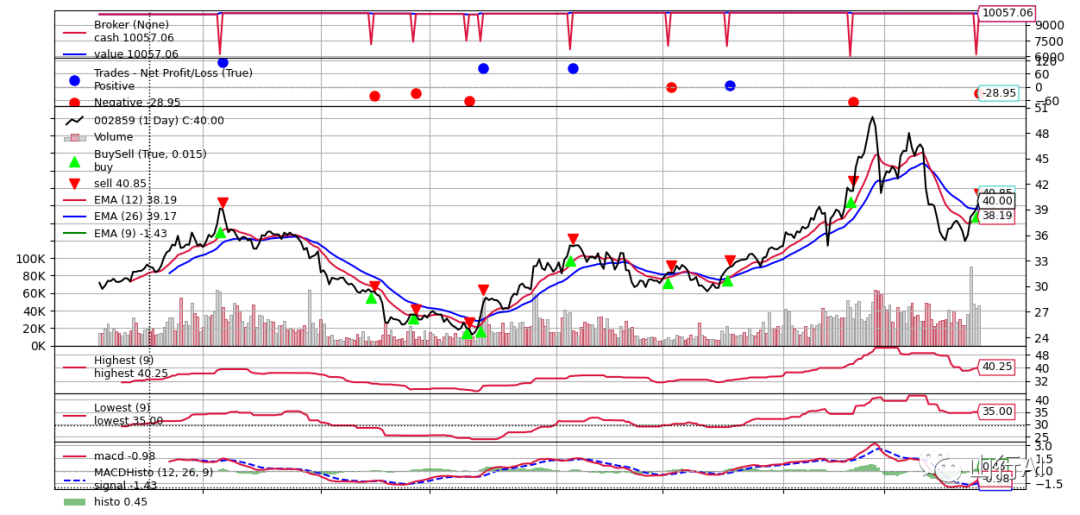Select the '002859 (1 Day) C:40.00' label
The width and height of the screenshot is (1080, 515).
[159, 120]
